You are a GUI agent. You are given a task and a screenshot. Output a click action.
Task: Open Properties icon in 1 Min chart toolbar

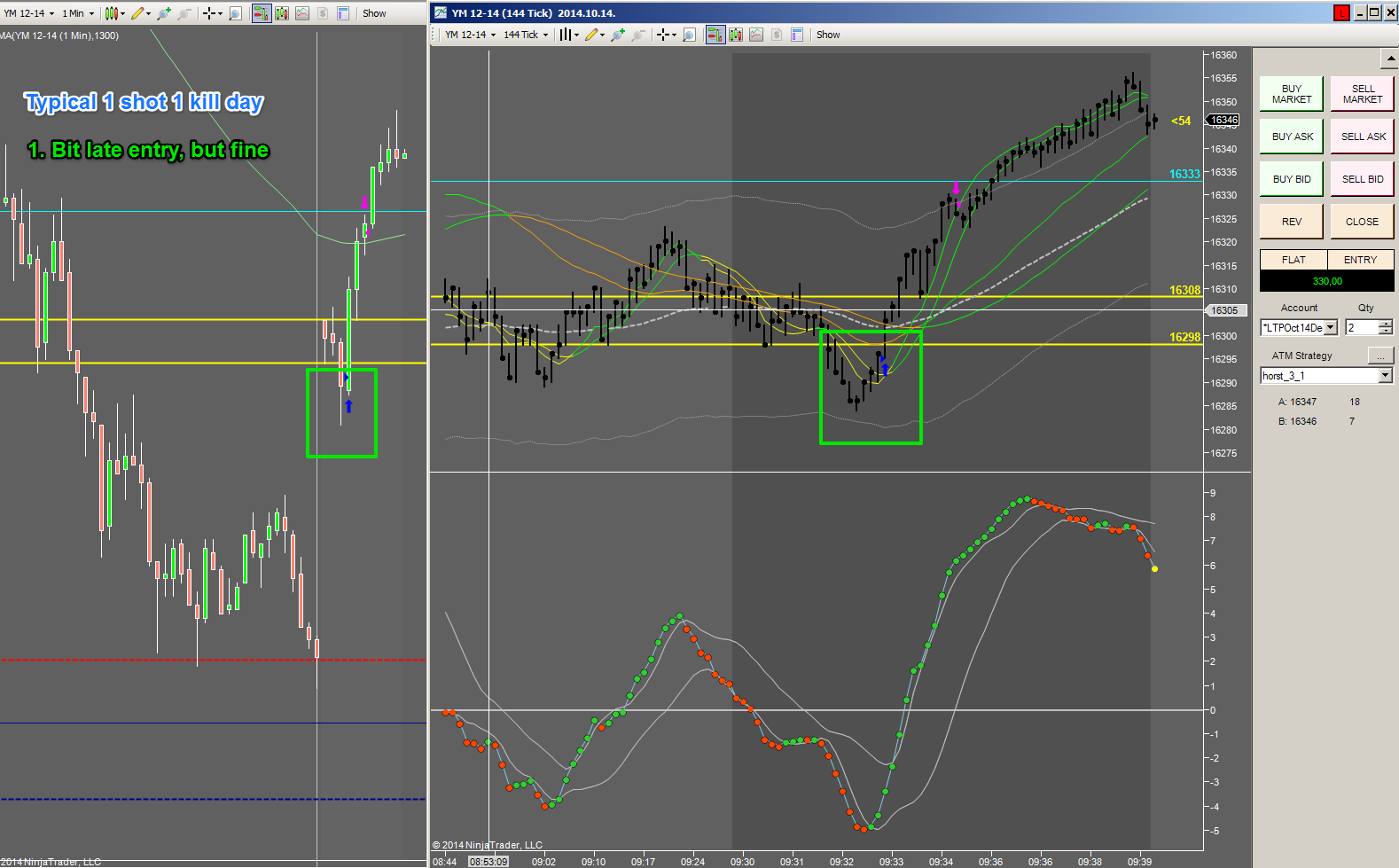click(343, 13)
